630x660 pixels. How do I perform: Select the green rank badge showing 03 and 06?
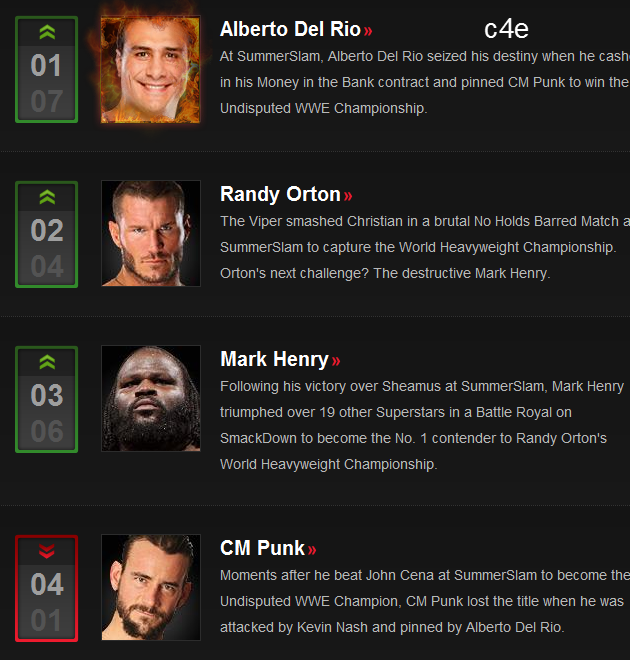click(47, 399)
